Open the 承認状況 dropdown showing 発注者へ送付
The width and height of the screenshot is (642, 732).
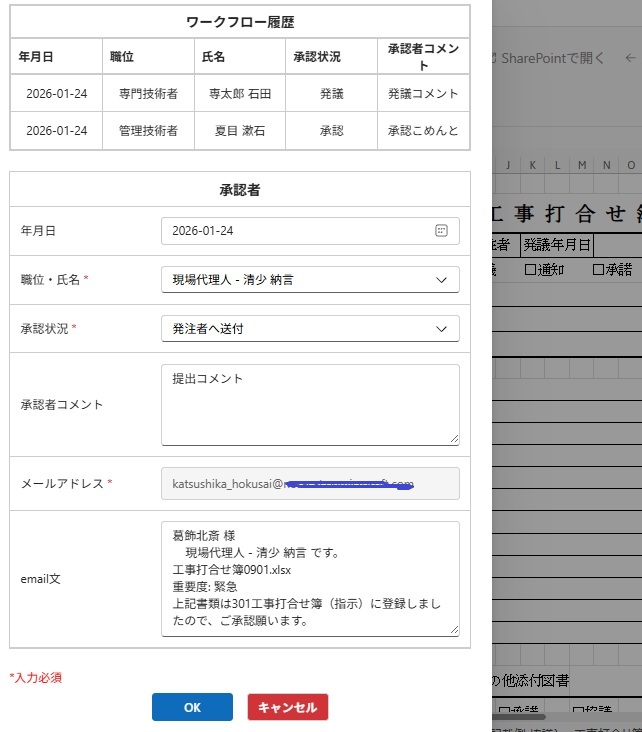tap(310, 328)
